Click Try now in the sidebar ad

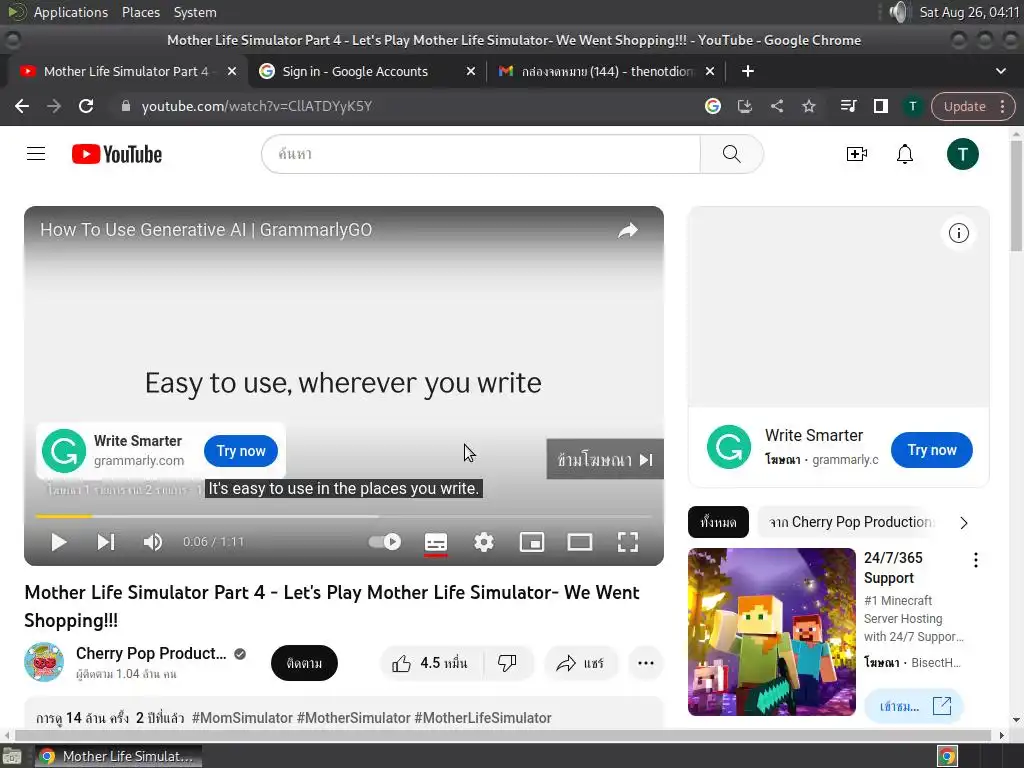point(931,449)
